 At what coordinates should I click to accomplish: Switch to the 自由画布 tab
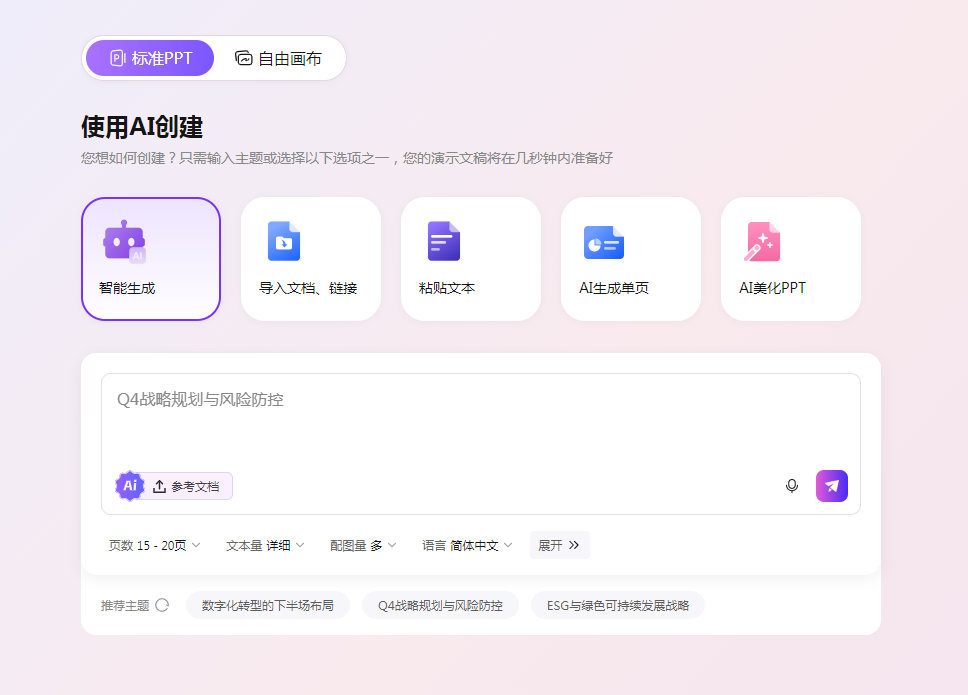[278, 58]
